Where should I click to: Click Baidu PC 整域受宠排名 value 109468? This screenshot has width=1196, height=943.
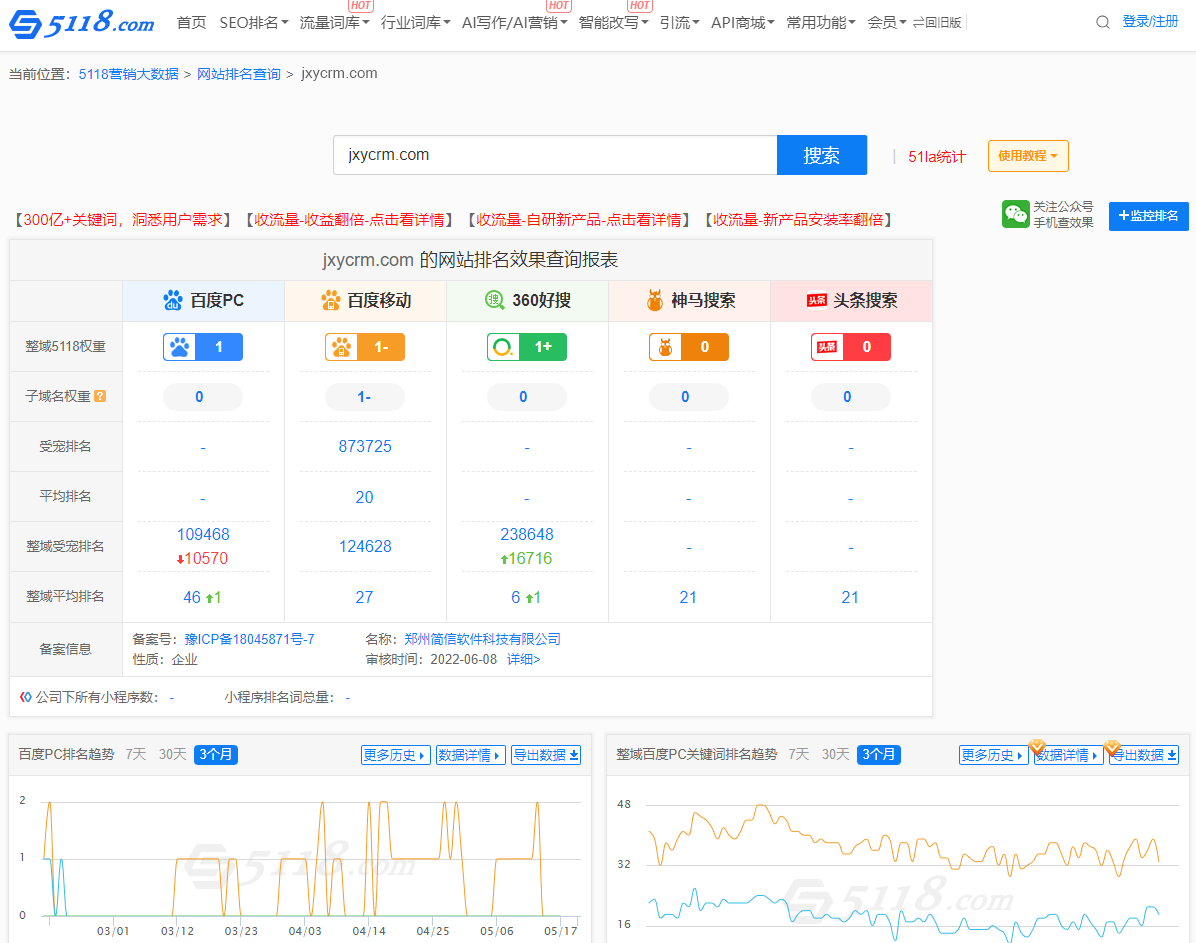point(203,535)
